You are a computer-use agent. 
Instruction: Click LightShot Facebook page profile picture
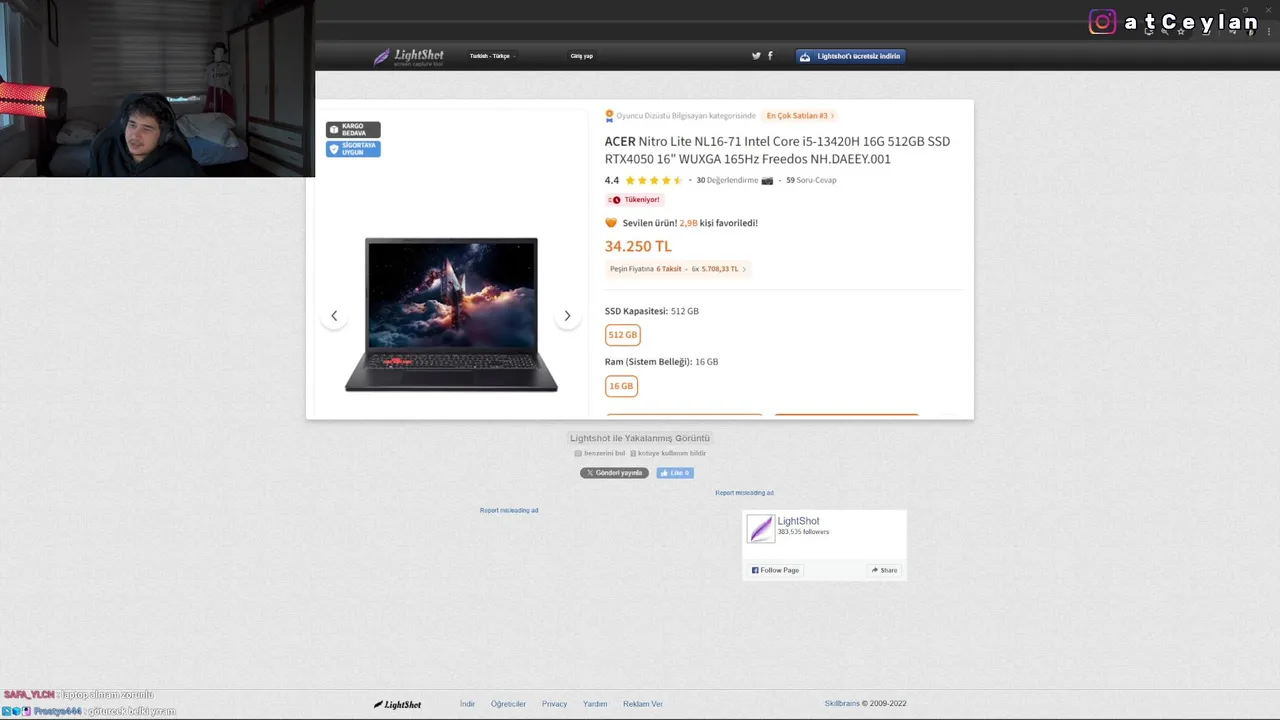761,529
